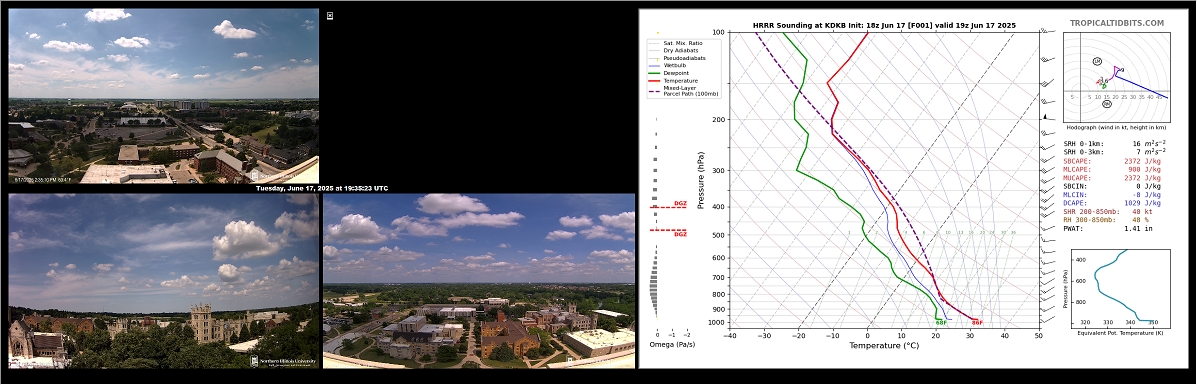Click the pennant wind barb at 200 hPa
Image resolution: width=1197 pixels, height=385 pixels.
(1046, 117)
